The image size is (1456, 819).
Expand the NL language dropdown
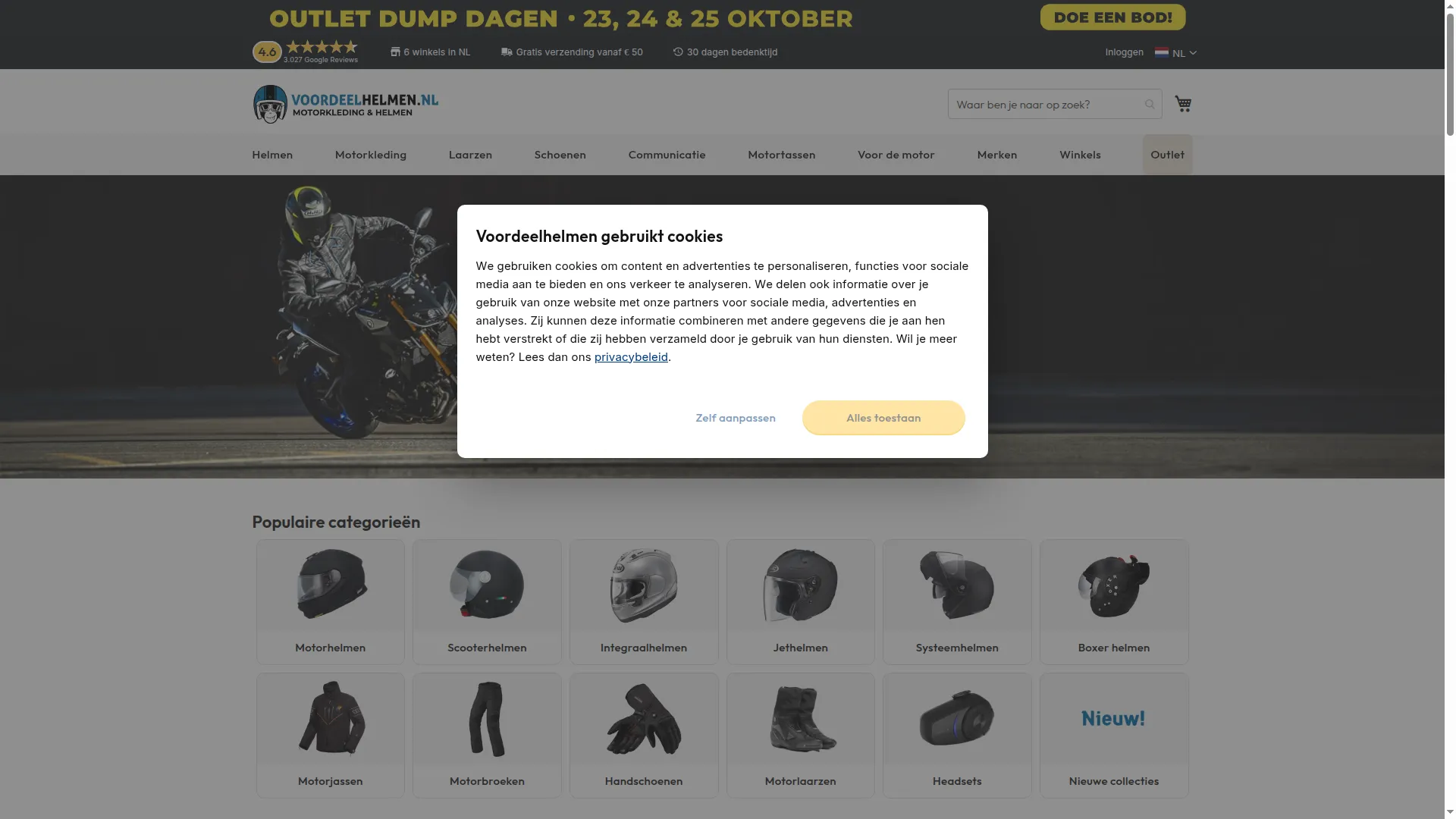[x=1175, y=52]
